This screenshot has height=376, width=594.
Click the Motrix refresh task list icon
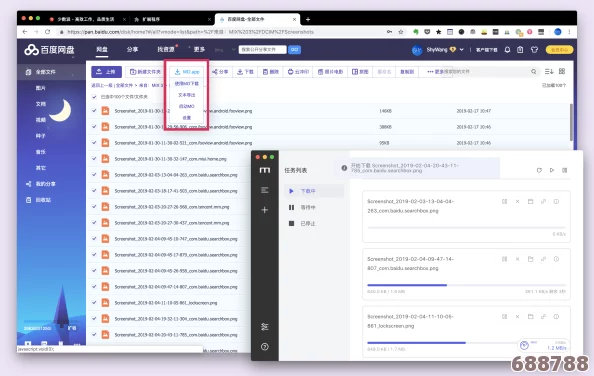click(539, 170)
